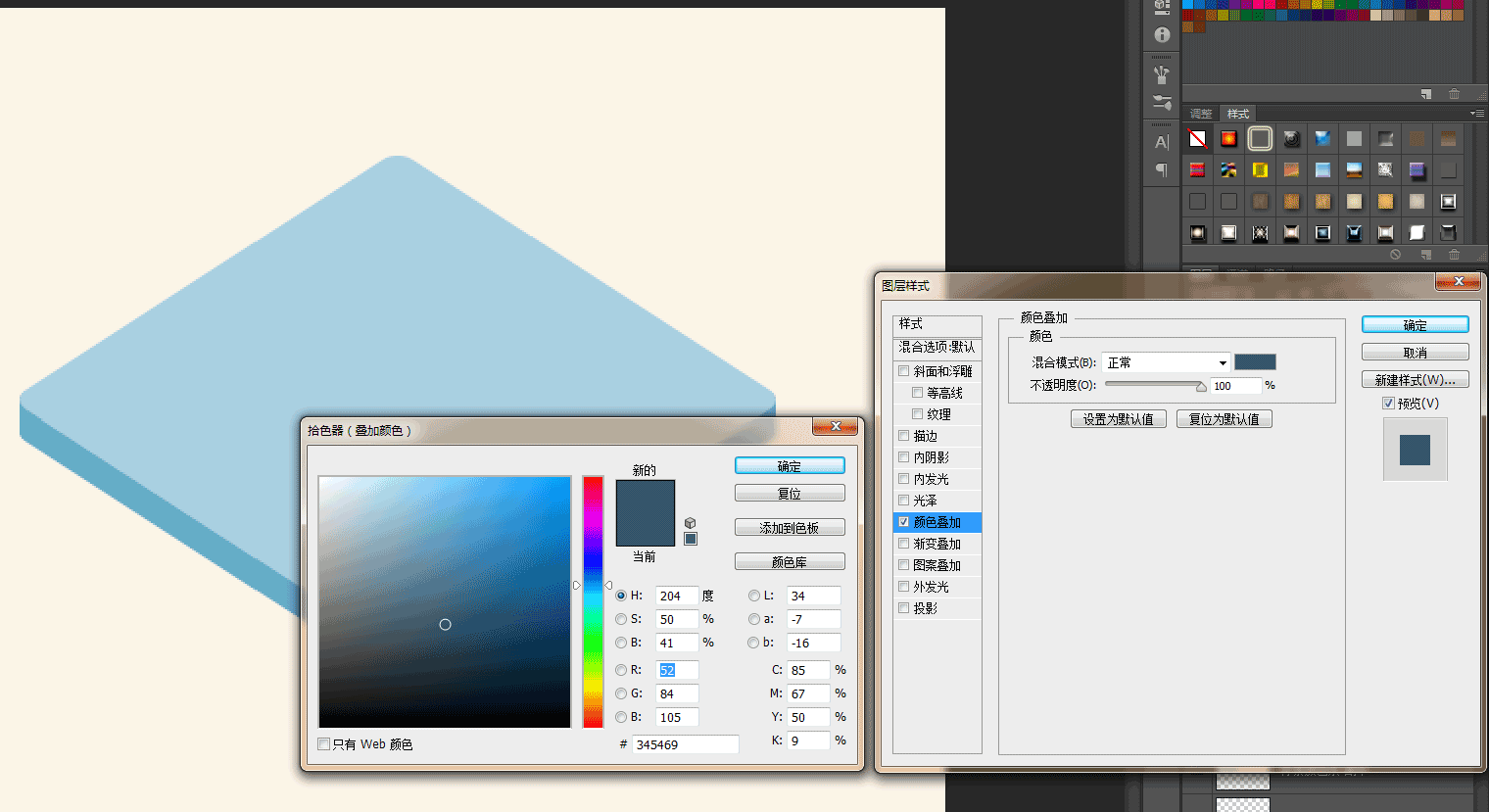Apply the red sunburst style preset

[1228, 139]
